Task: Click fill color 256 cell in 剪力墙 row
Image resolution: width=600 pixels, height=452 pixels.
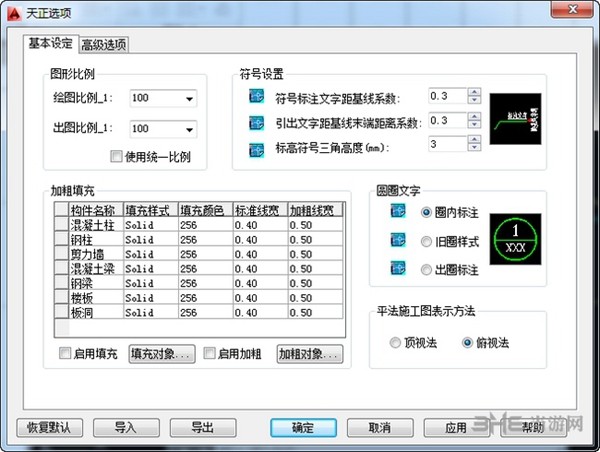Action: pos(205,254)
